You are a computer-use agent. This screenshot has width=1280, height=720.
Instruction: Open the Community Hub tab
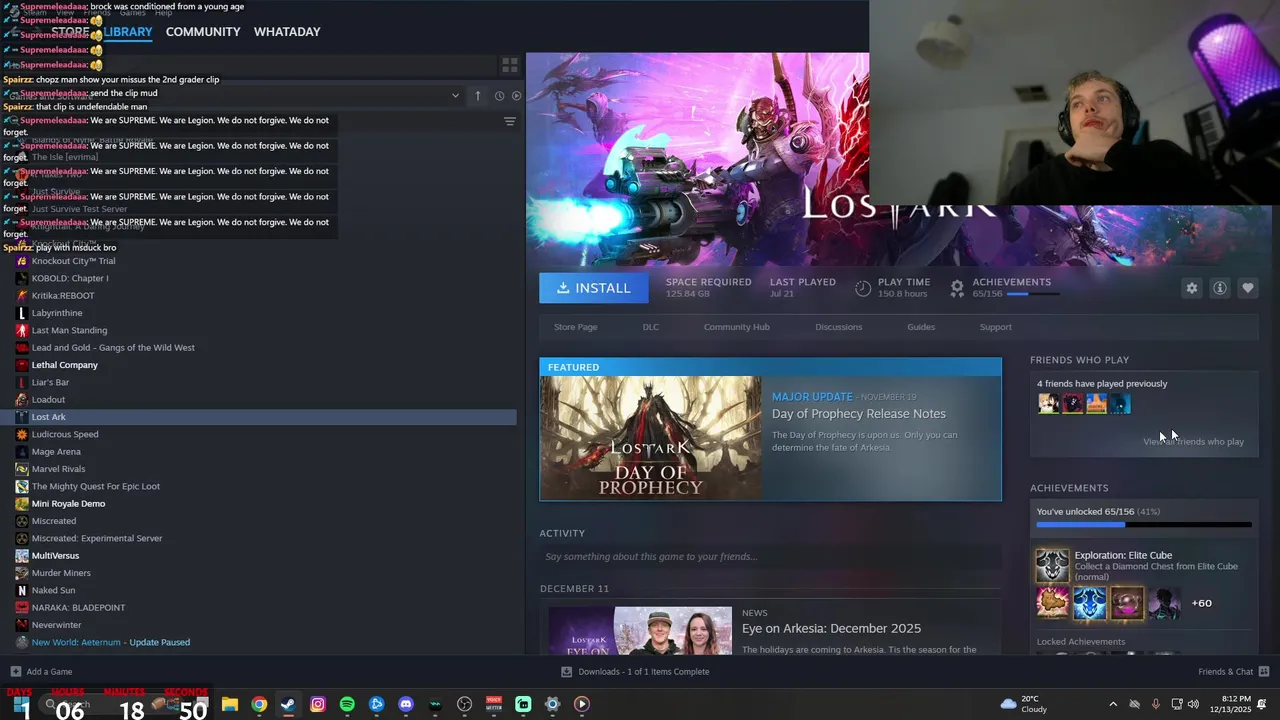(x=737, y=327)
